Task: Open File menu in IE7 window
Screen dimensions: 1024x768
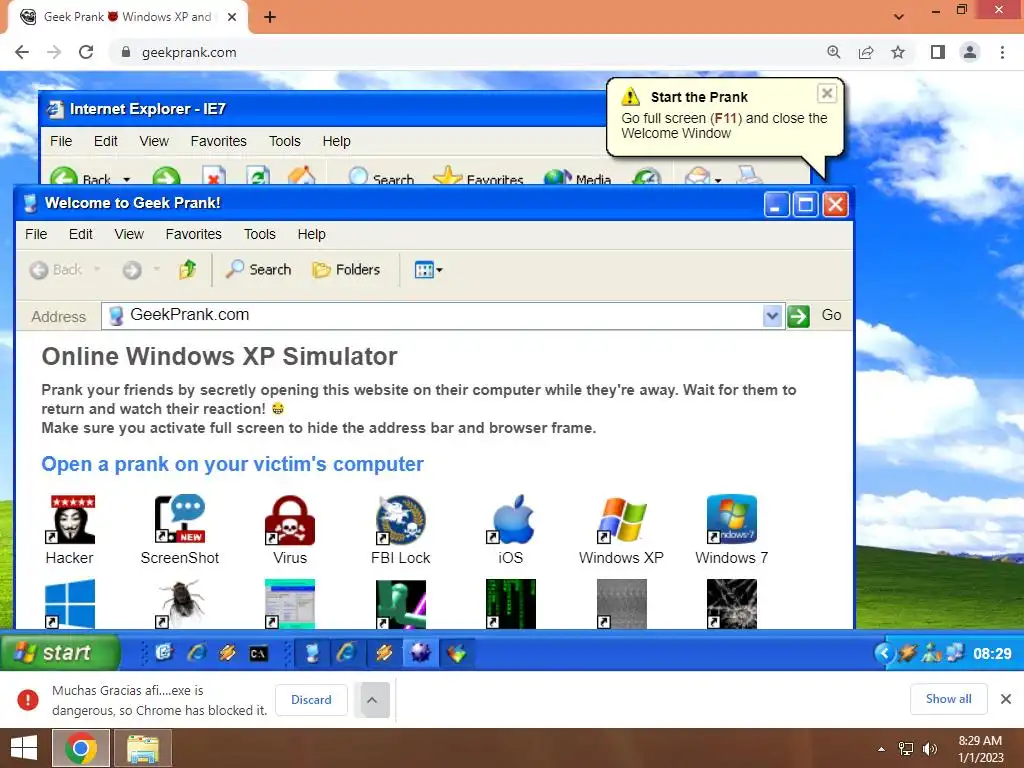Action: [x=61, y=141]
